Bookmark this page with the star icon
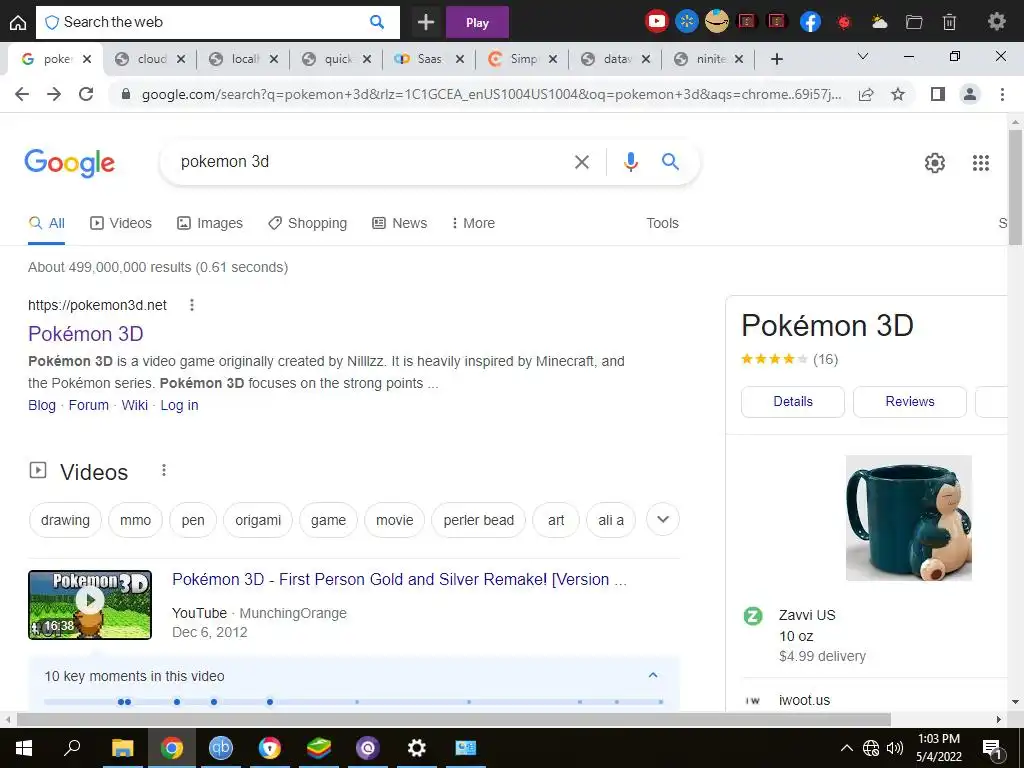 (x=898, y=94)
